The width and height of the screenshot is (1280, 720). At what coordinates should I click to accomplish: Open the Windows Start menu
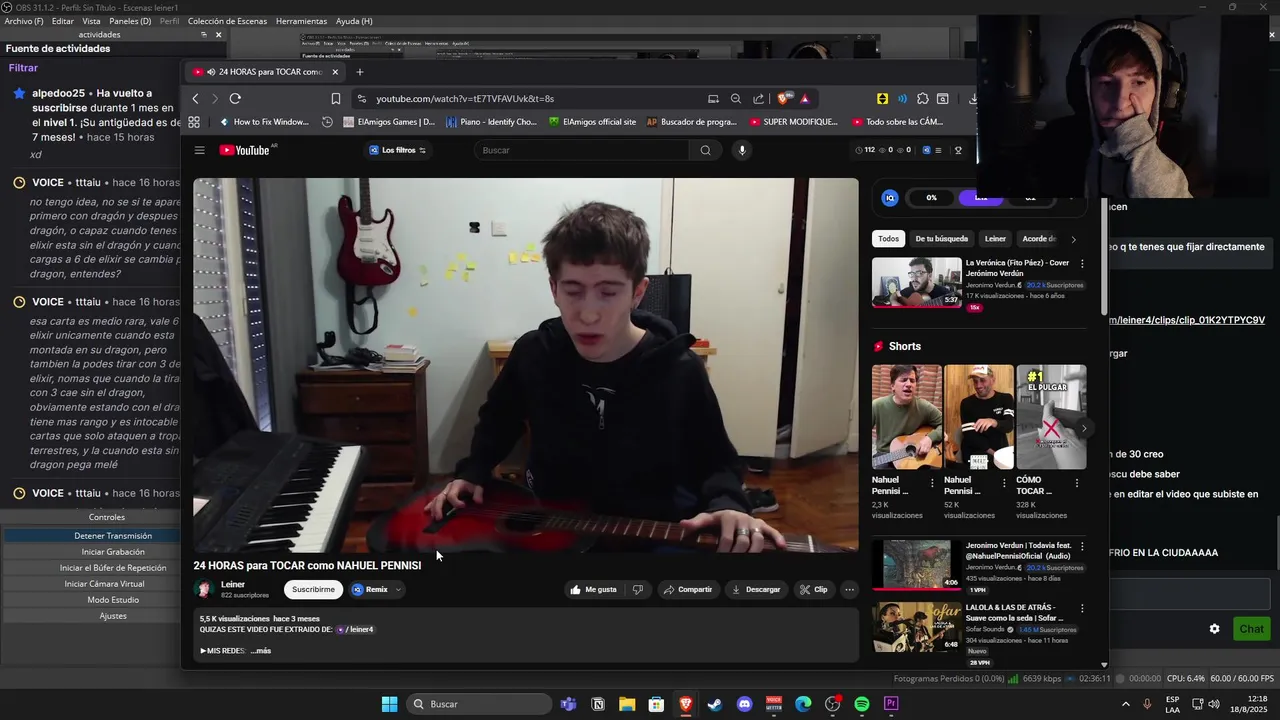[389, 704]
